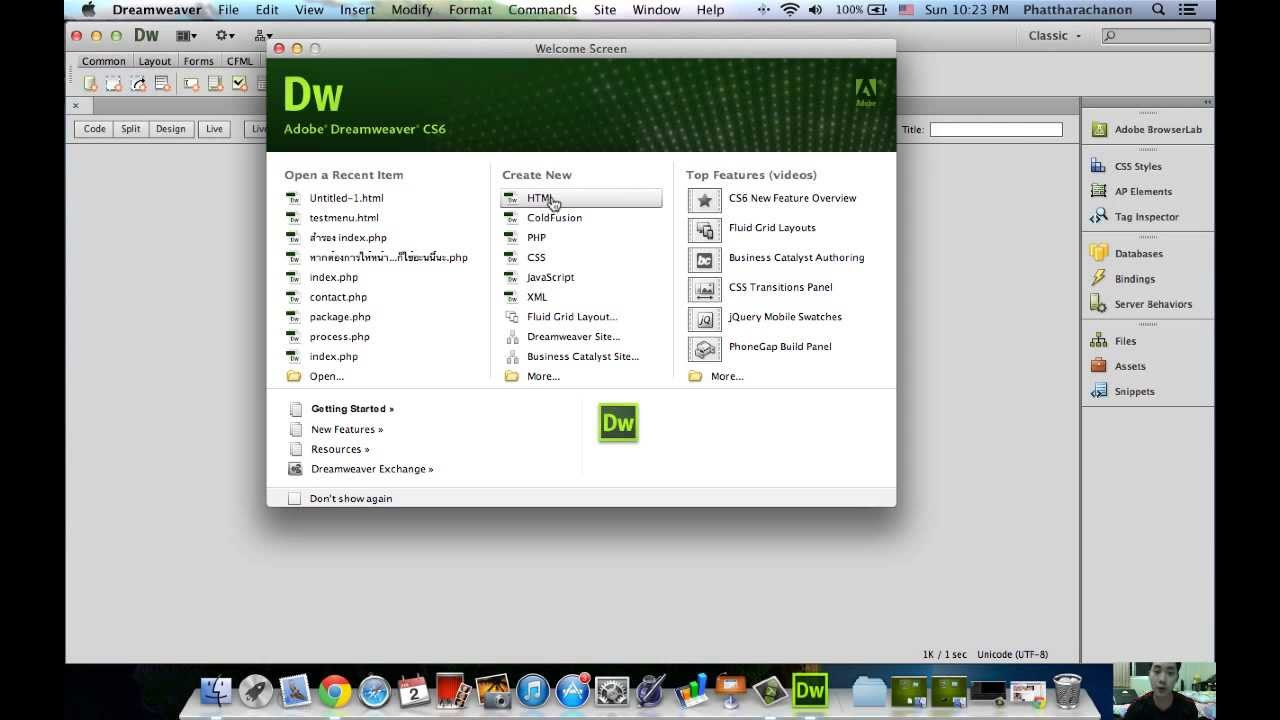Viewport: 1280px width, 720px height.
Task: Toggle Live view button
Action: tap(215, 129)
